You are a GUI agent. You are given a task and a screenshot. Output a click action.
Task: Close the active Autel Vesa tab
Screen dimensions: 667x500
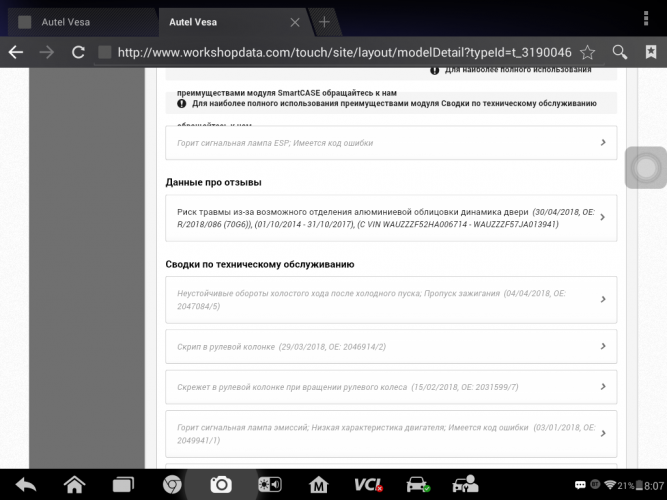(295, 22)
